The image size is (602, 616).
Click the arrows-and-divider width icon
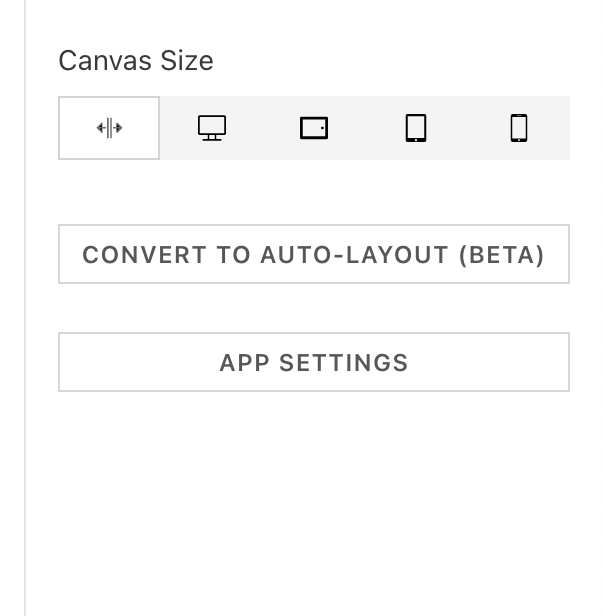click(x=109, y=128)
